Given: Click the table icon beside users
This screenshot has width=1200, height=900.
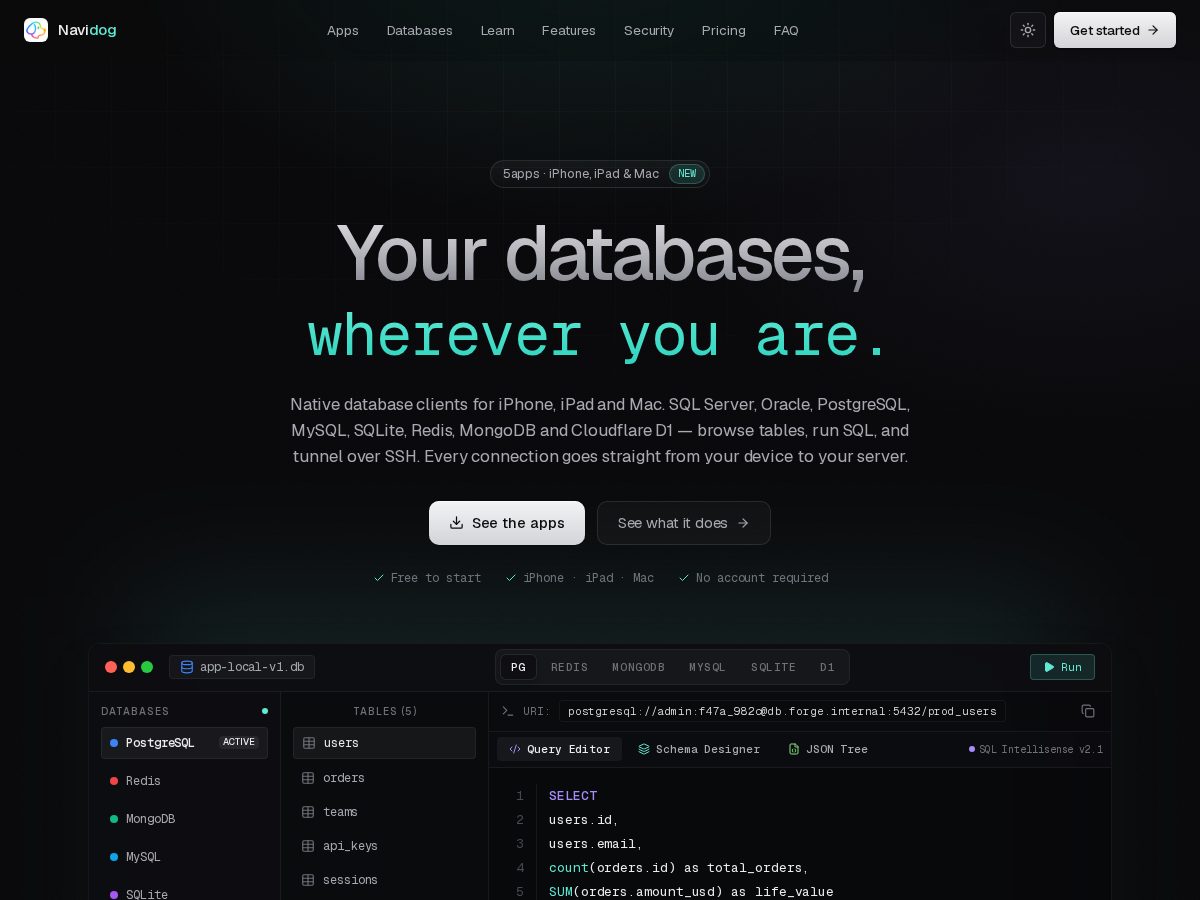Looking at the screenshot, I should tap(309, 743).
